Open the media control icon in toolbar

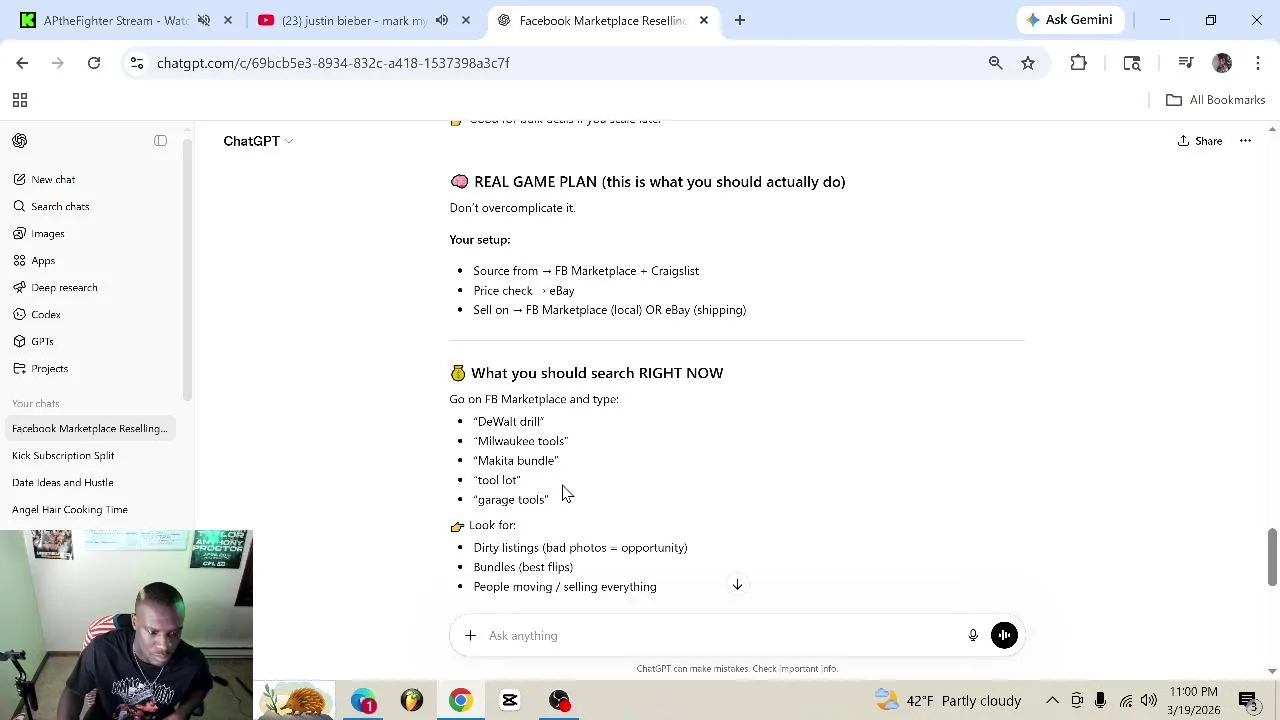click(1186, 63)
